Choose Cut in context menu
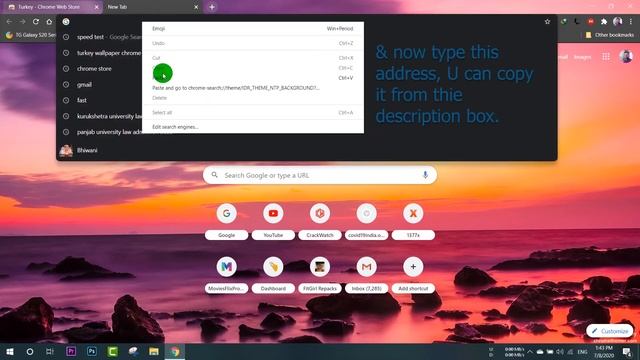Screen dimensions: 640x360 [x=253, y=58]
